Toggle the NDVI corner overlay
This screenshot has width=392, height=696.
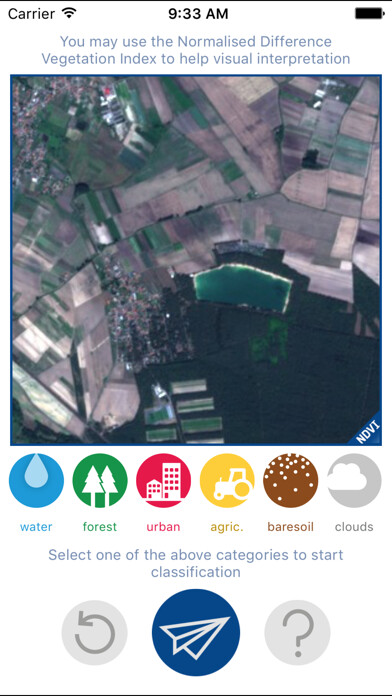(368, 432)
